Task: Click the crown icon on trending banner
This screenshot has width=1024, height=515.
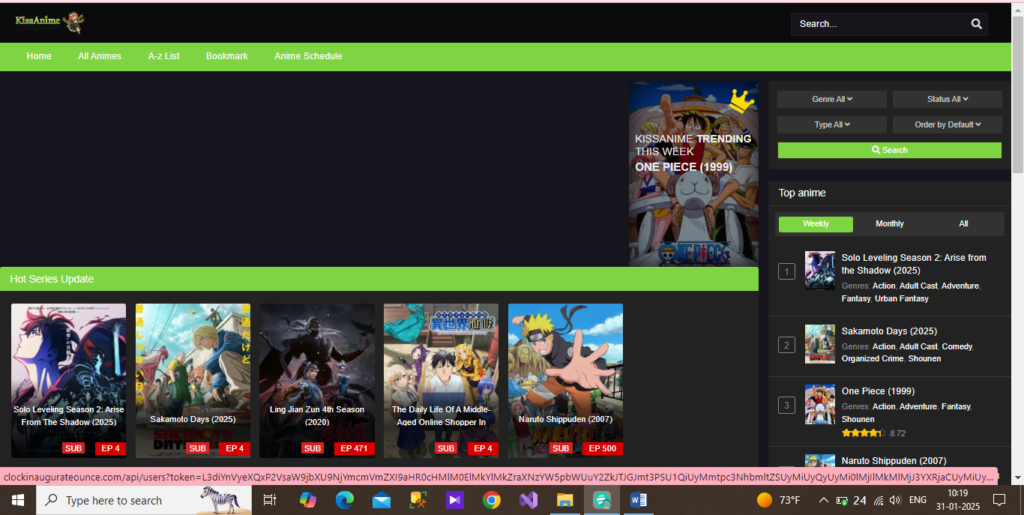Action: [741, 101]
